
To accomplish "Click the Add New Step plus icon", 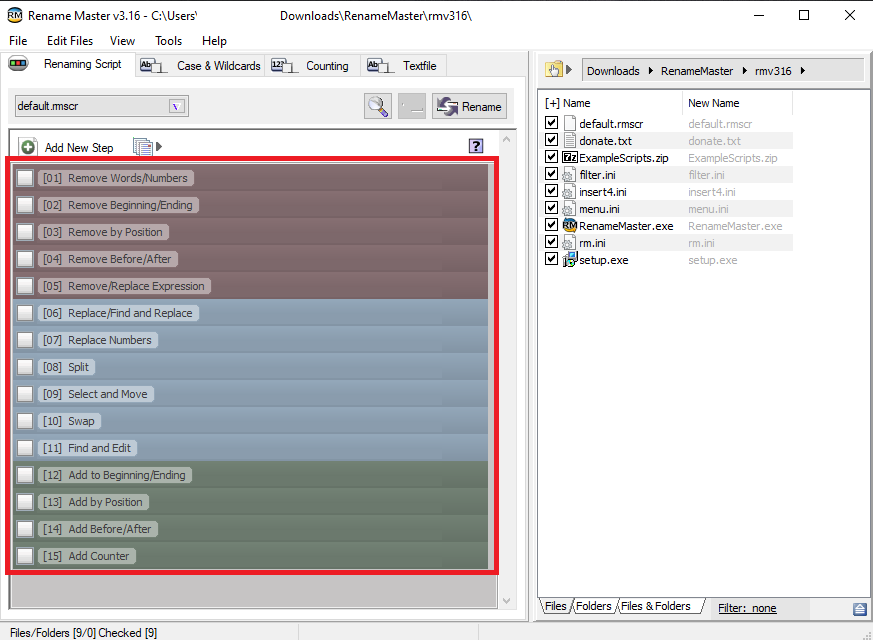I will coord(28,147).
